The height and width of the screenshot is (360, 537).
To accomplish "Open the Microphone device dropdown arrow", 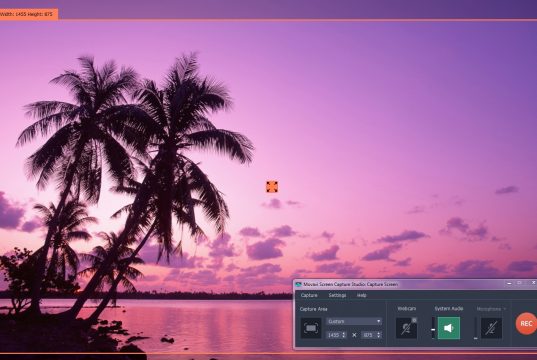I will click(504, 309).
